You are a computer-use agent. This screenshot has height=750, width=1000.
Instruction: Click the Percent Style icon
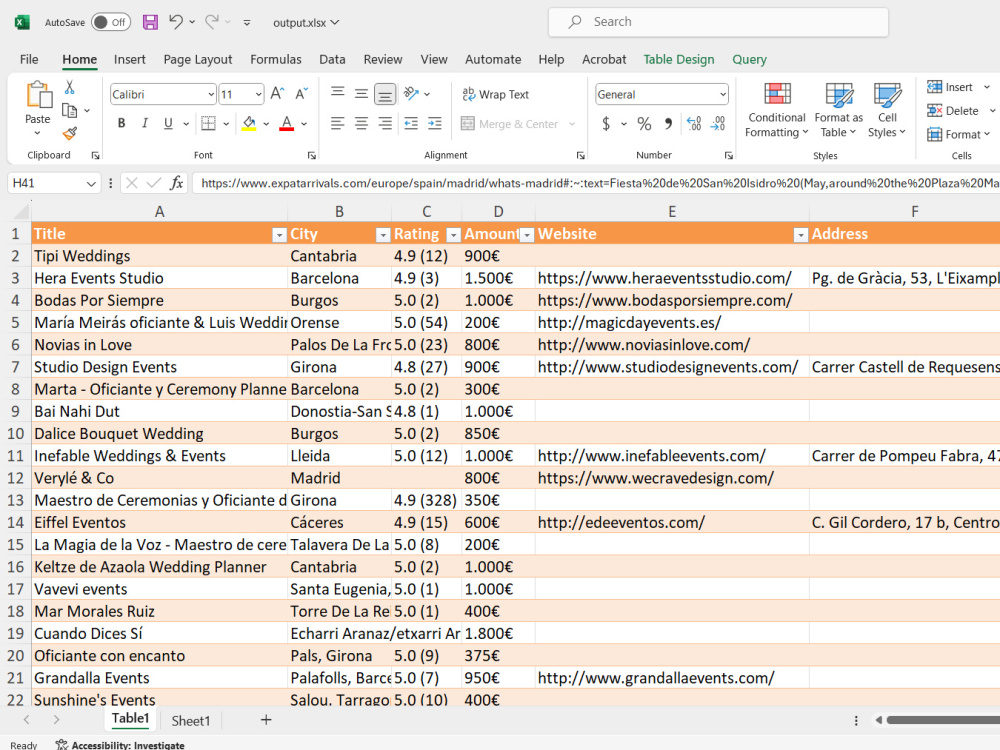[644, 124]
